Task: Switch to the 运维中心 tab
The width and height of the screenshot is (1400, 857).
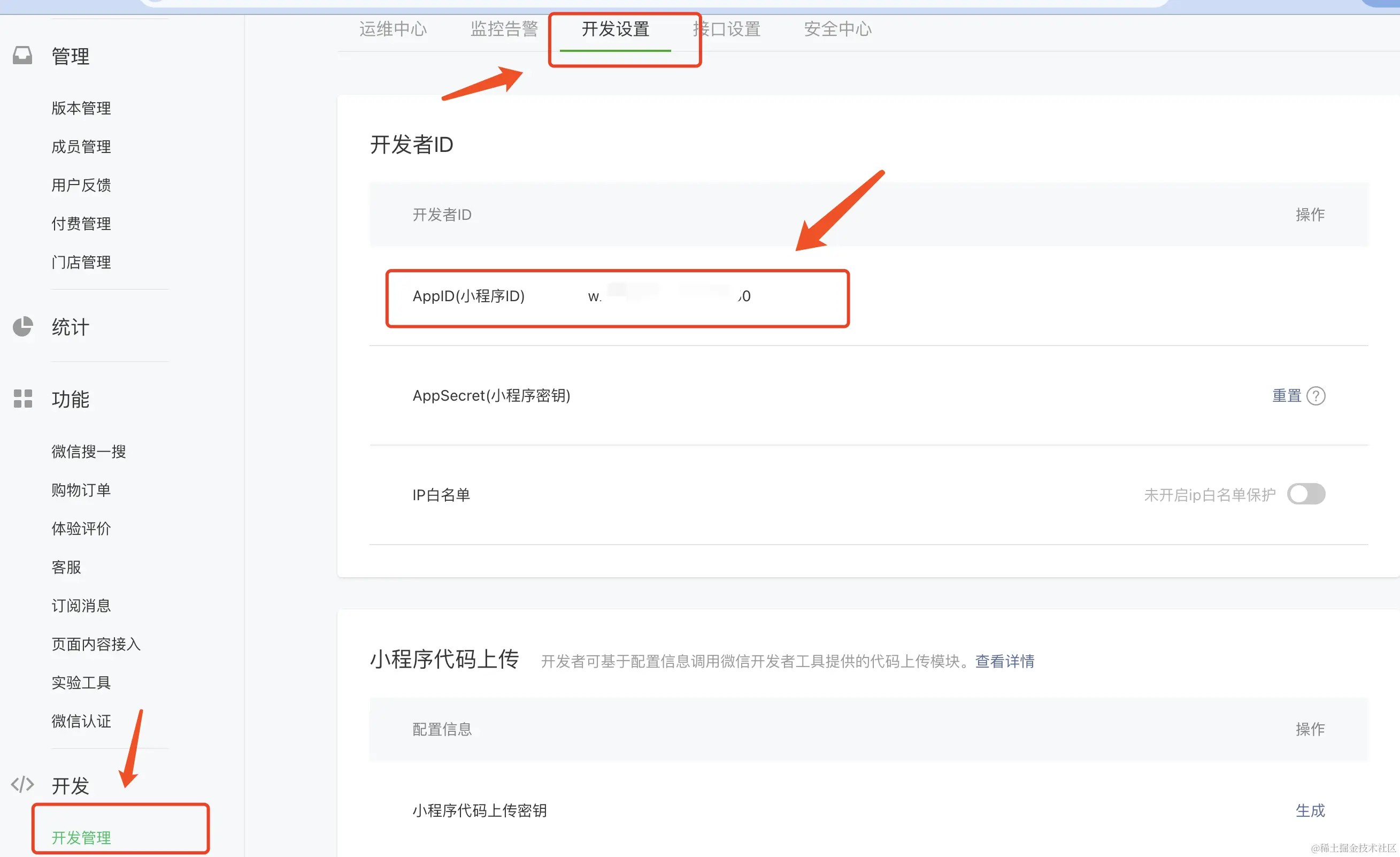Action: (393, 29)
